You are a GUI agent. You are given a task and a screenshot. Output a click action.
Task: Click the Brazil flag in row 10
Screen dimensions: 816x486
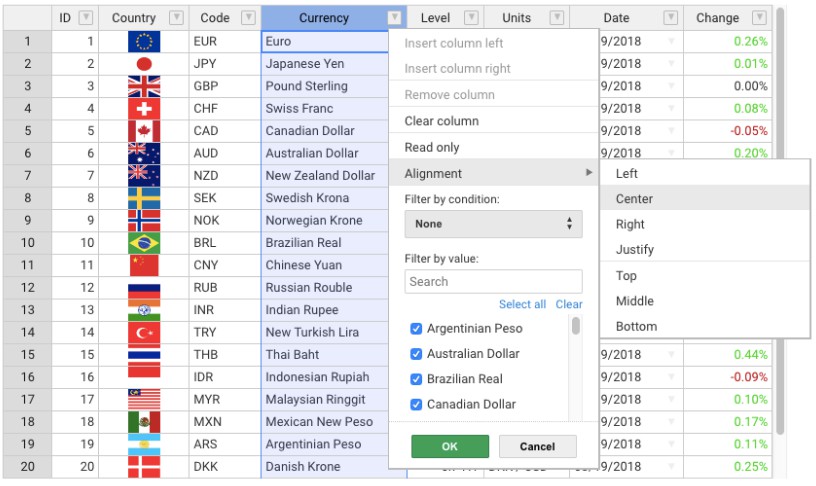point(144,243)
